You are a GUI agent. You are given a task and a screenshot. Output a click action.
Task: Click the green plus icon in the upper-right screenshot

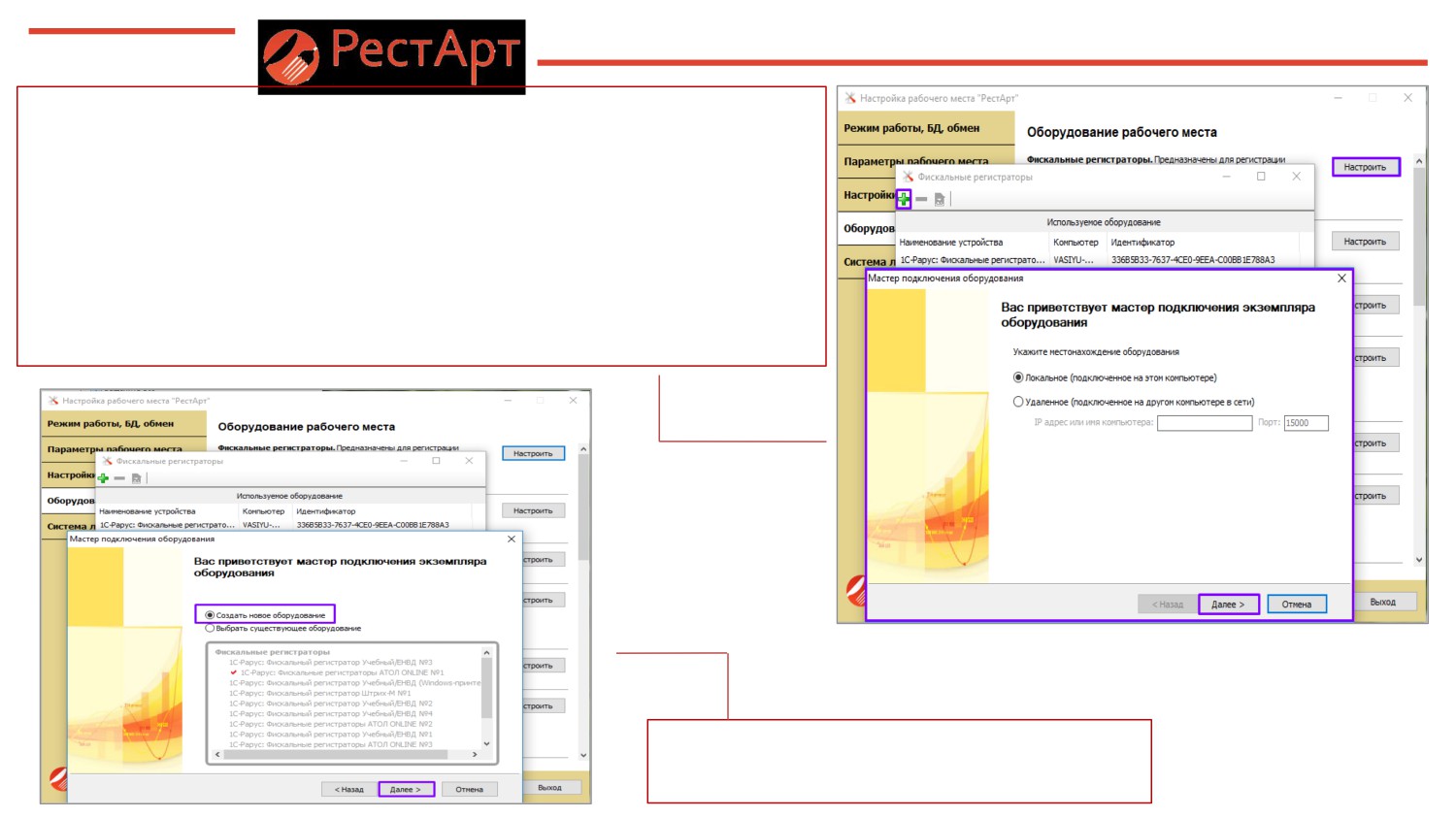904,199
